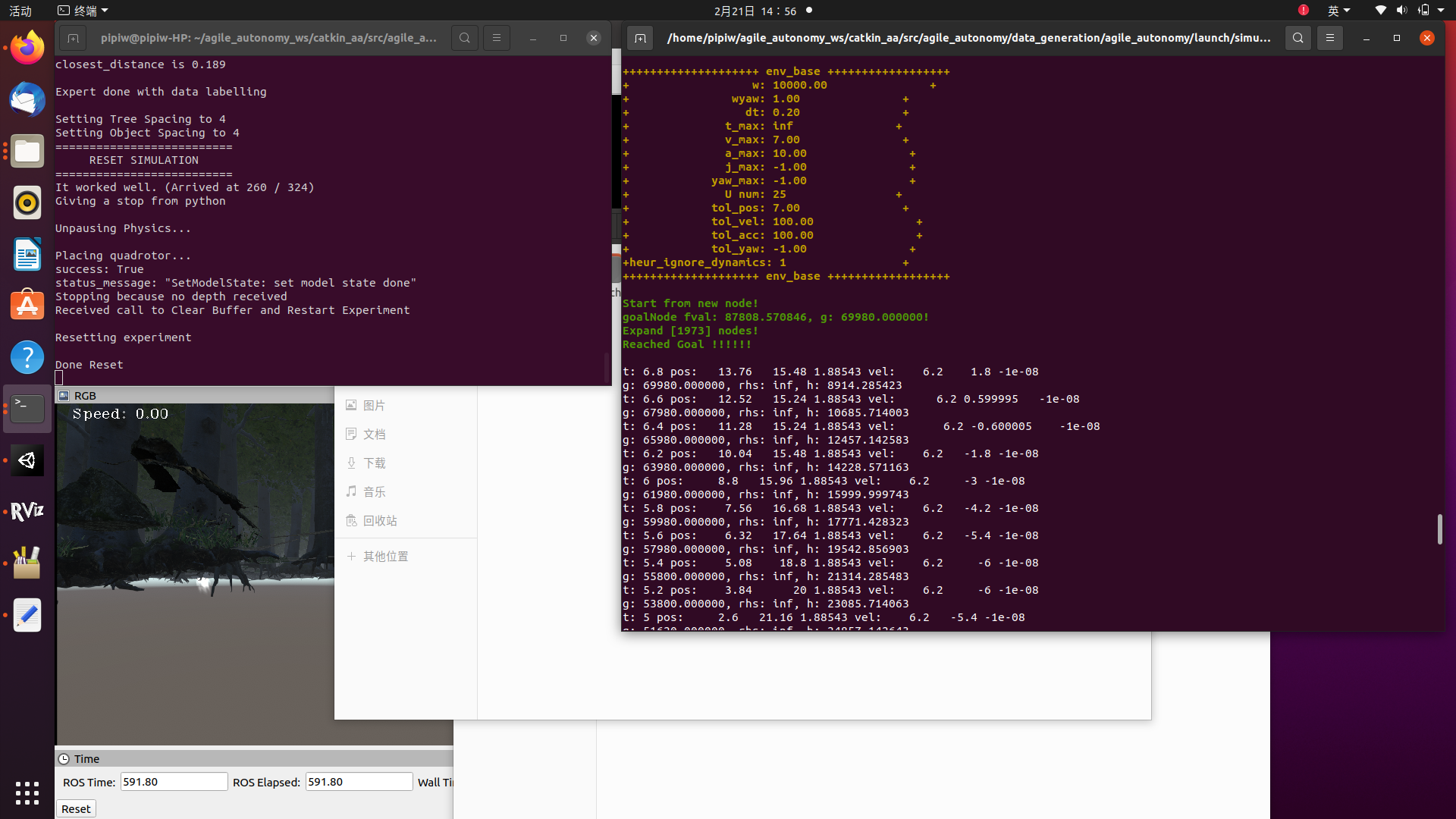The height and width of the screenshot is (819, 1456).
Task: Open 回收站 trash in sidebar
Action: pyautogui.click(x=379, y=521)
